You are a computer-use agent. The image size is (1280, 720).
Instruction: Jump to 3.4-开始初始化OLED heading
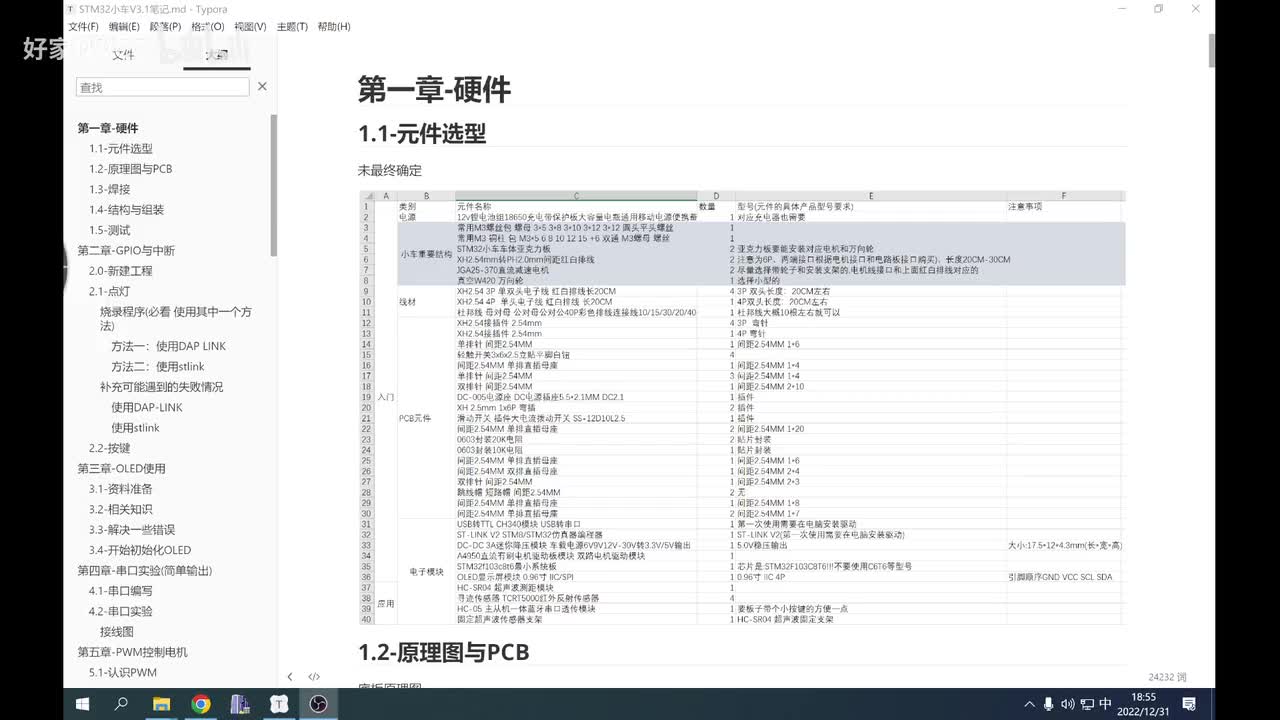[x=140, y=550]
